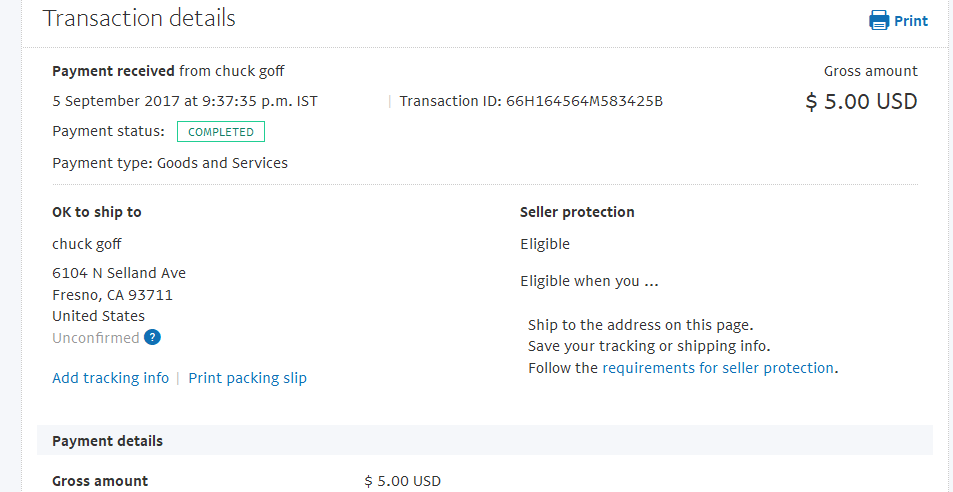Click the large $ 5.00 USD gross amount

[x=861, y=101]
